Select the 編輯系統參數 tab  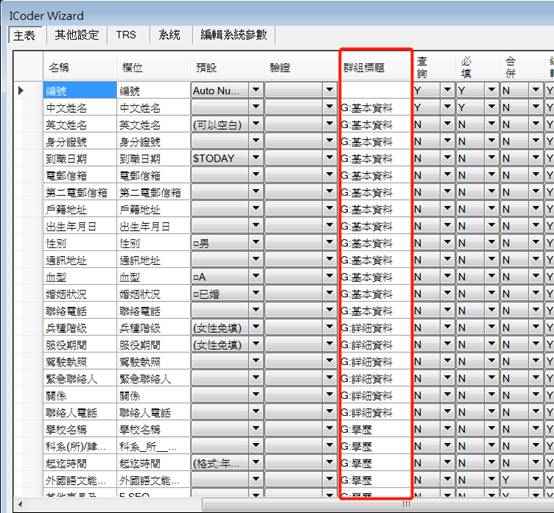[x=234, y=35]
